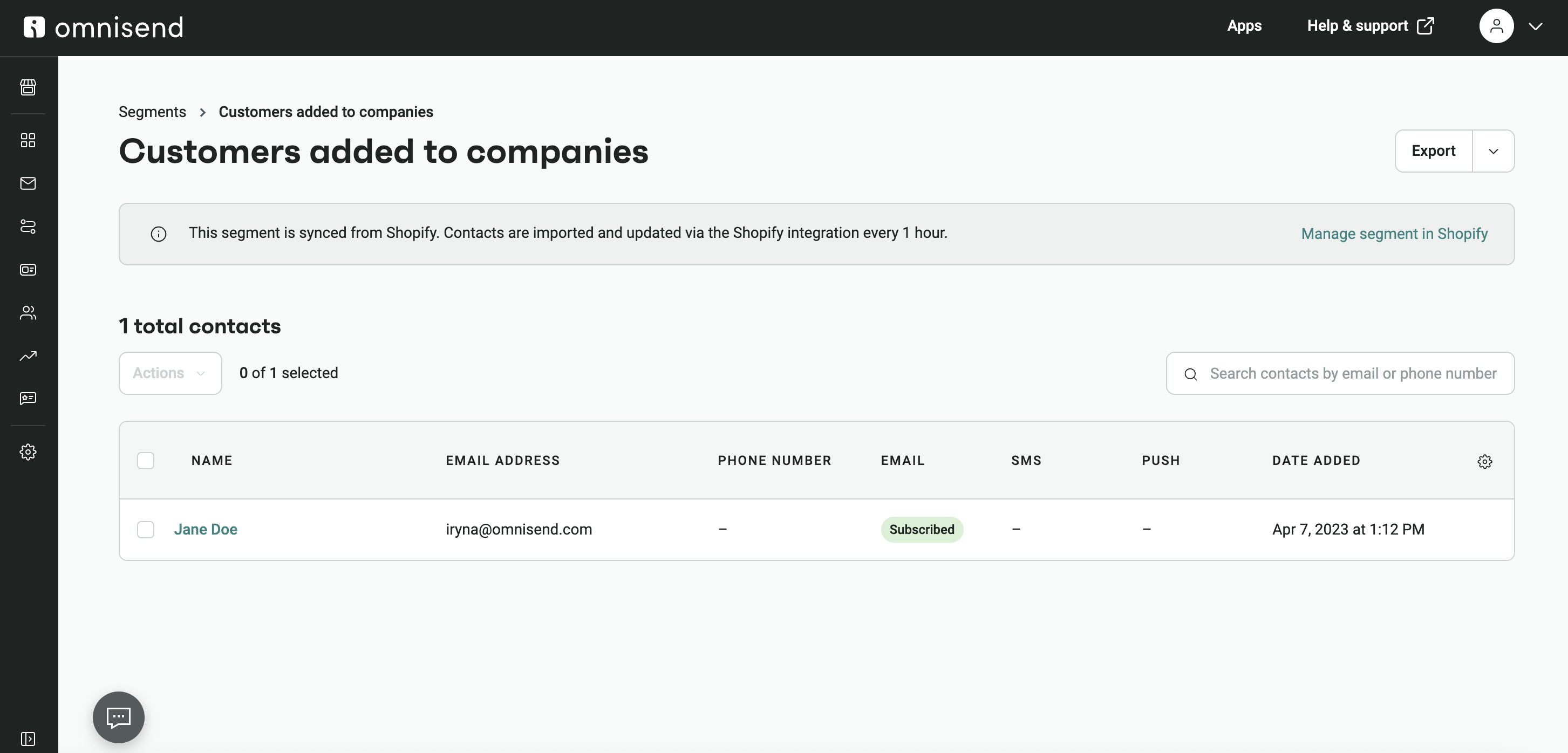Screen dimensions: 1568x753
Task: Expand the Export options dropdown arrow
Action: point(1493,151)
